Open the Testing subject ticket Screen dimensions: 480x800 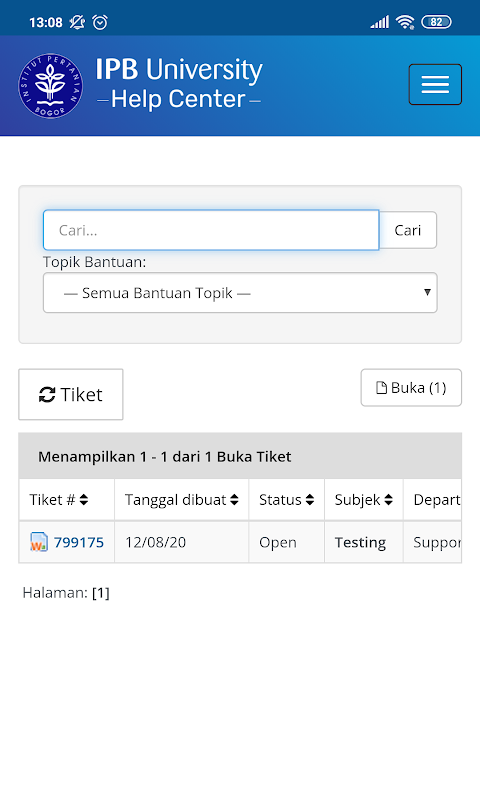360,542
